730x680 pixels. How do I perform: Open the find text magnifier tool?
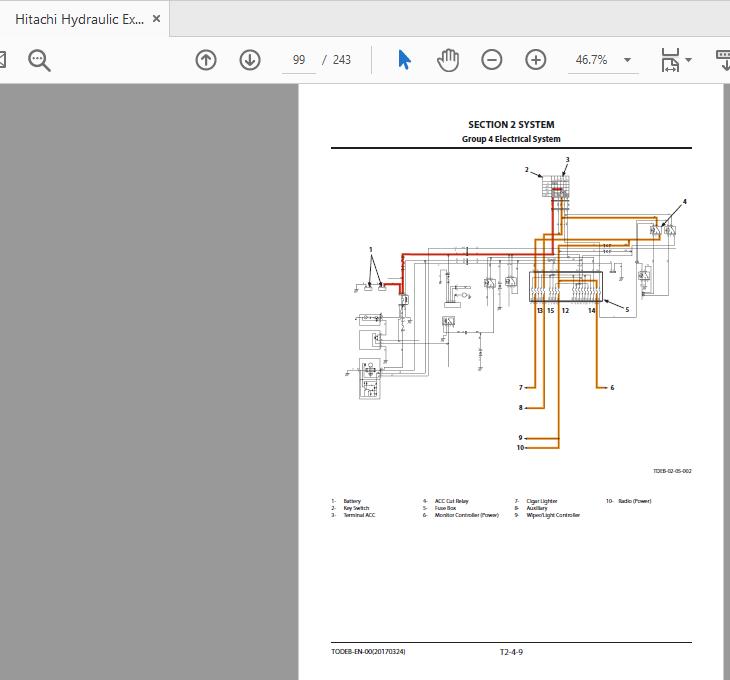pyautogui.click(x=40, y=61)
